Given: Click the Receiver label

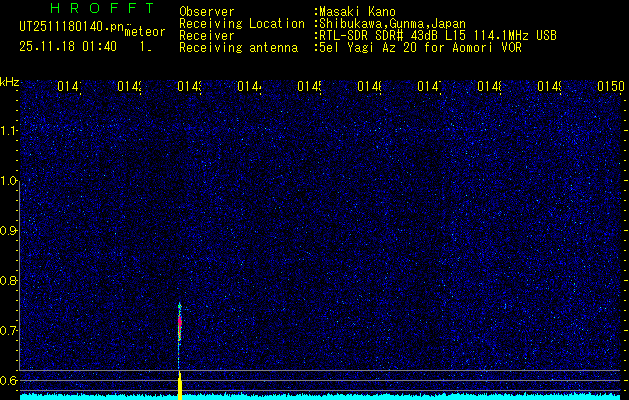Looking at the screenshot, I should click(207, 36).
